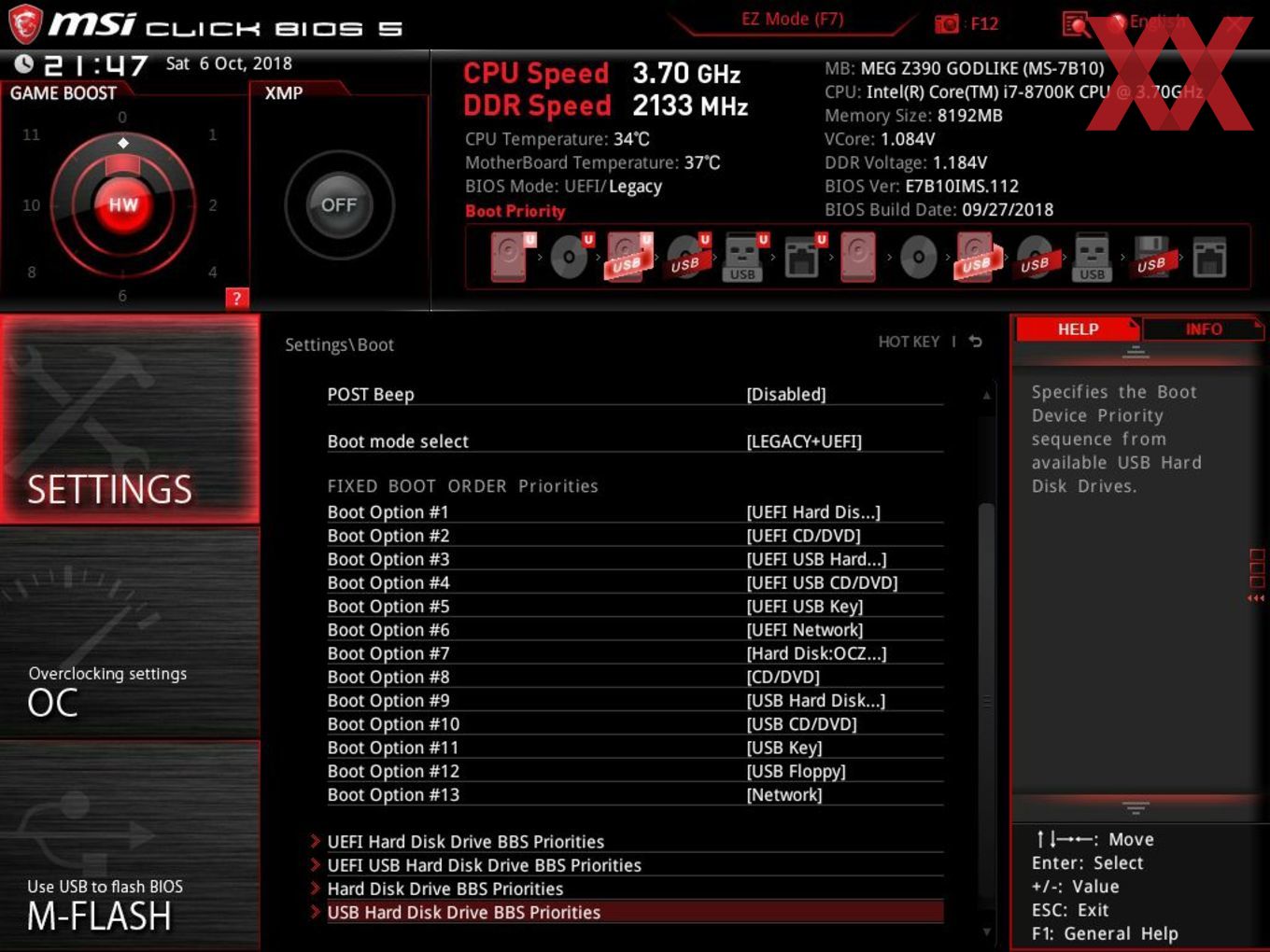Change Boot Option #3 value
The image size is (1270, 952).
click(x=816, y=559)
